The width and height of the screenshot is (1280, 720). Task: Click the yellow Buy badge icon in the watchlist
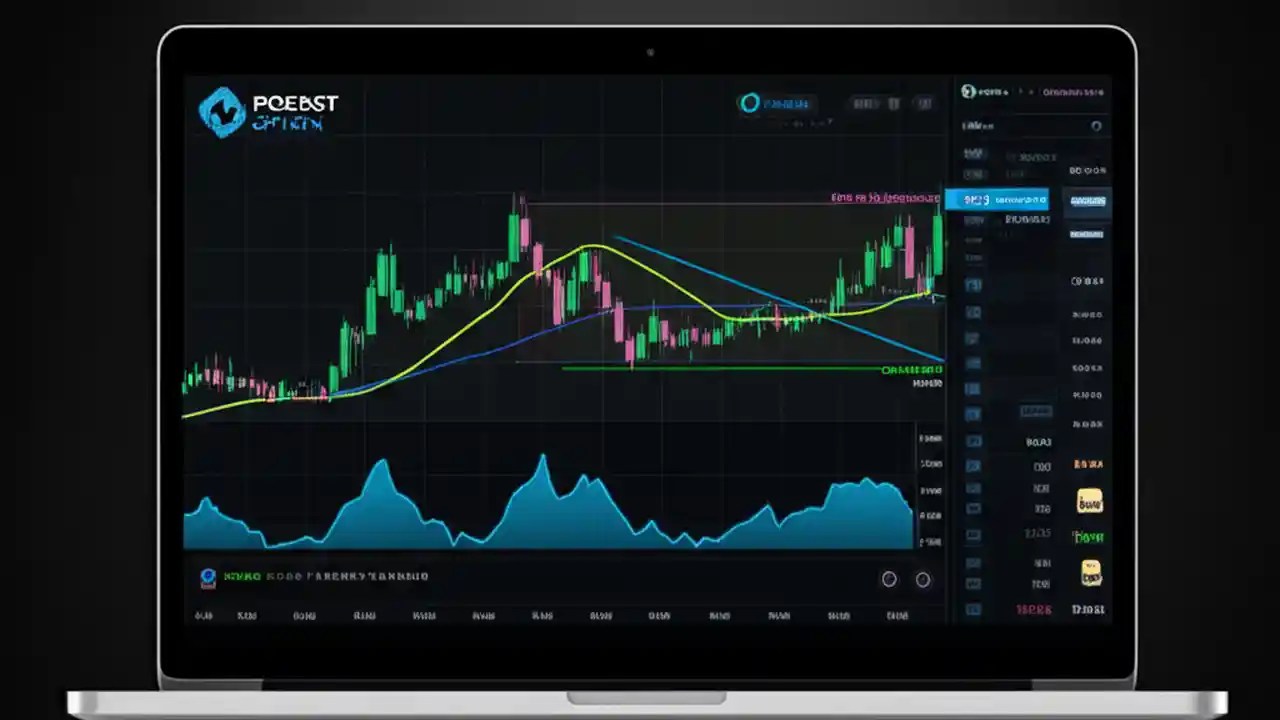pos(1090,502)
